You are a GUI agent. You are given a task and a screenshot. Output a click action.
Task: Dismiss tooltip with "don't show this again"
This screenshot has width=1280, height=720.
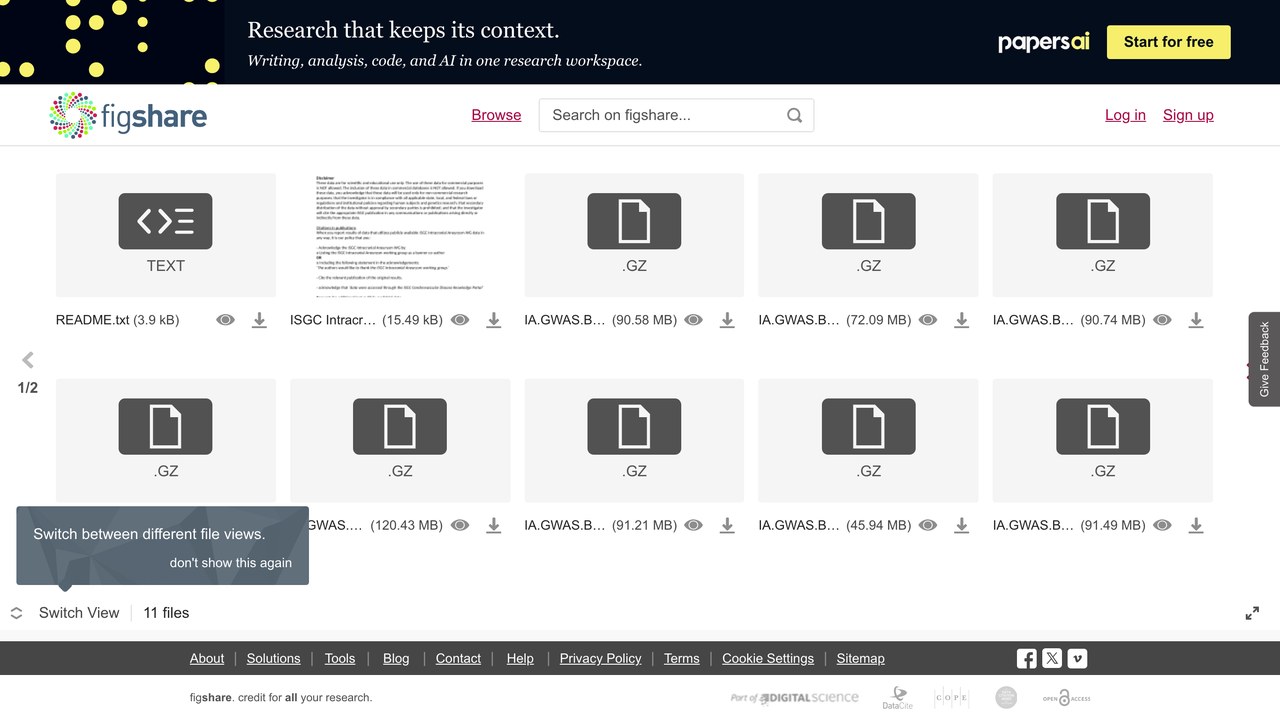point(231,563)
